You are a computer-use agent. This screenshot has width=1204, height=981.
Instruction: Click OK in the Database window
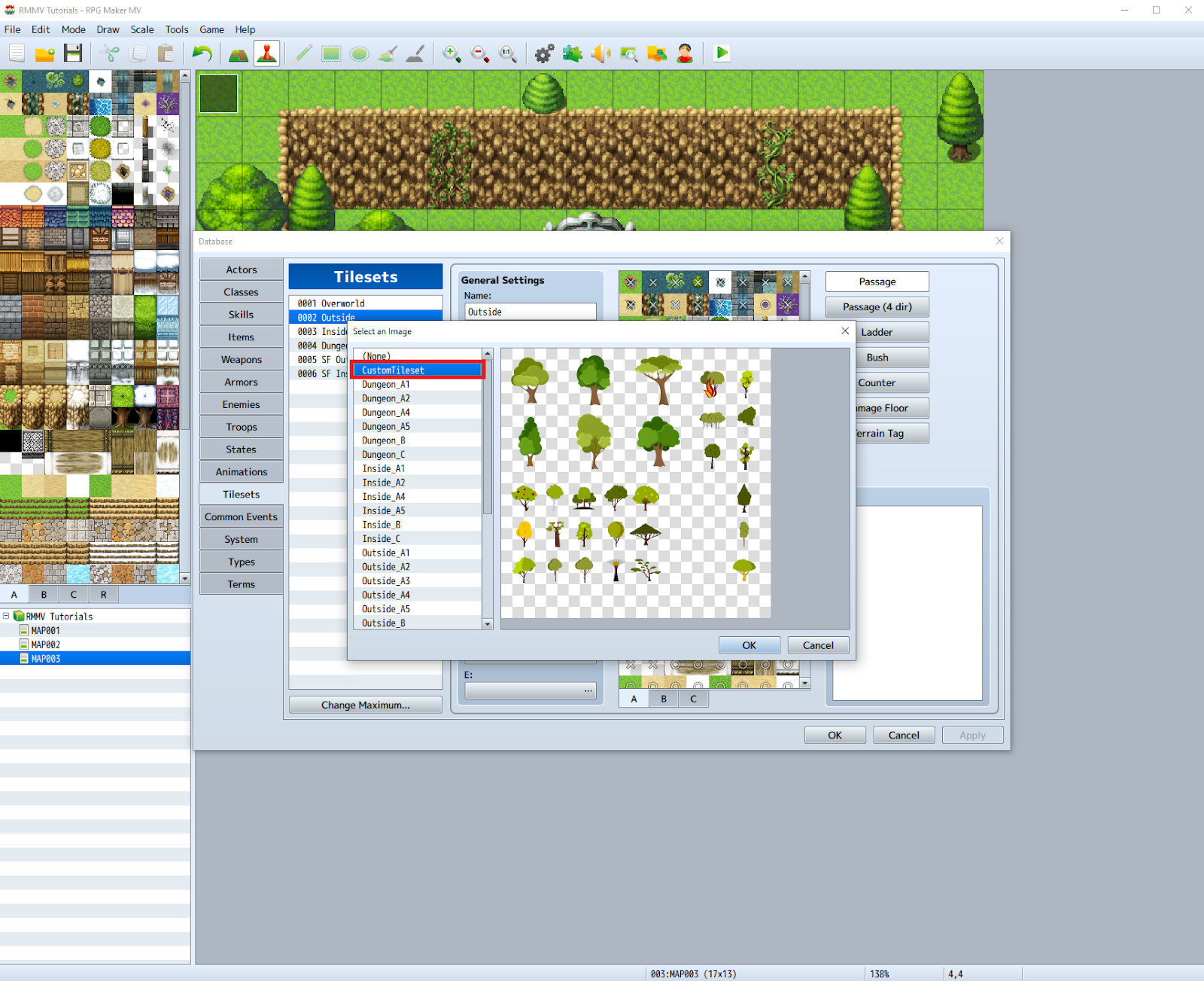tap(835, 735)
